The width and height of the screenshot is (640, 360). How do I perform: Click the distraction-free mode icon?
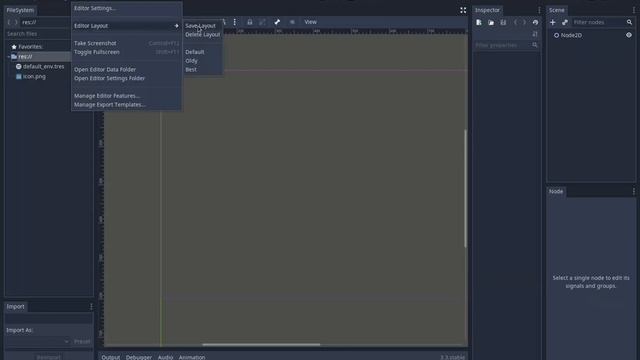[x=463, y=10]
